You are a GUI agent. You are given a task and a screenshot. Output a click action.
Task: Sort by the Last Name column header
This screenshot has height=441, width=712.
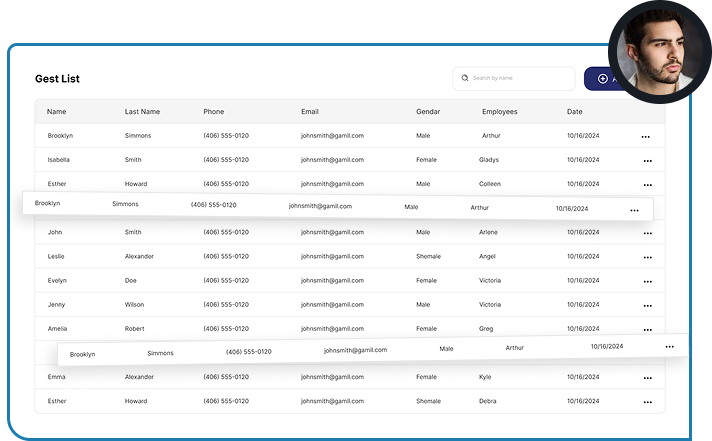pos(142,112)
